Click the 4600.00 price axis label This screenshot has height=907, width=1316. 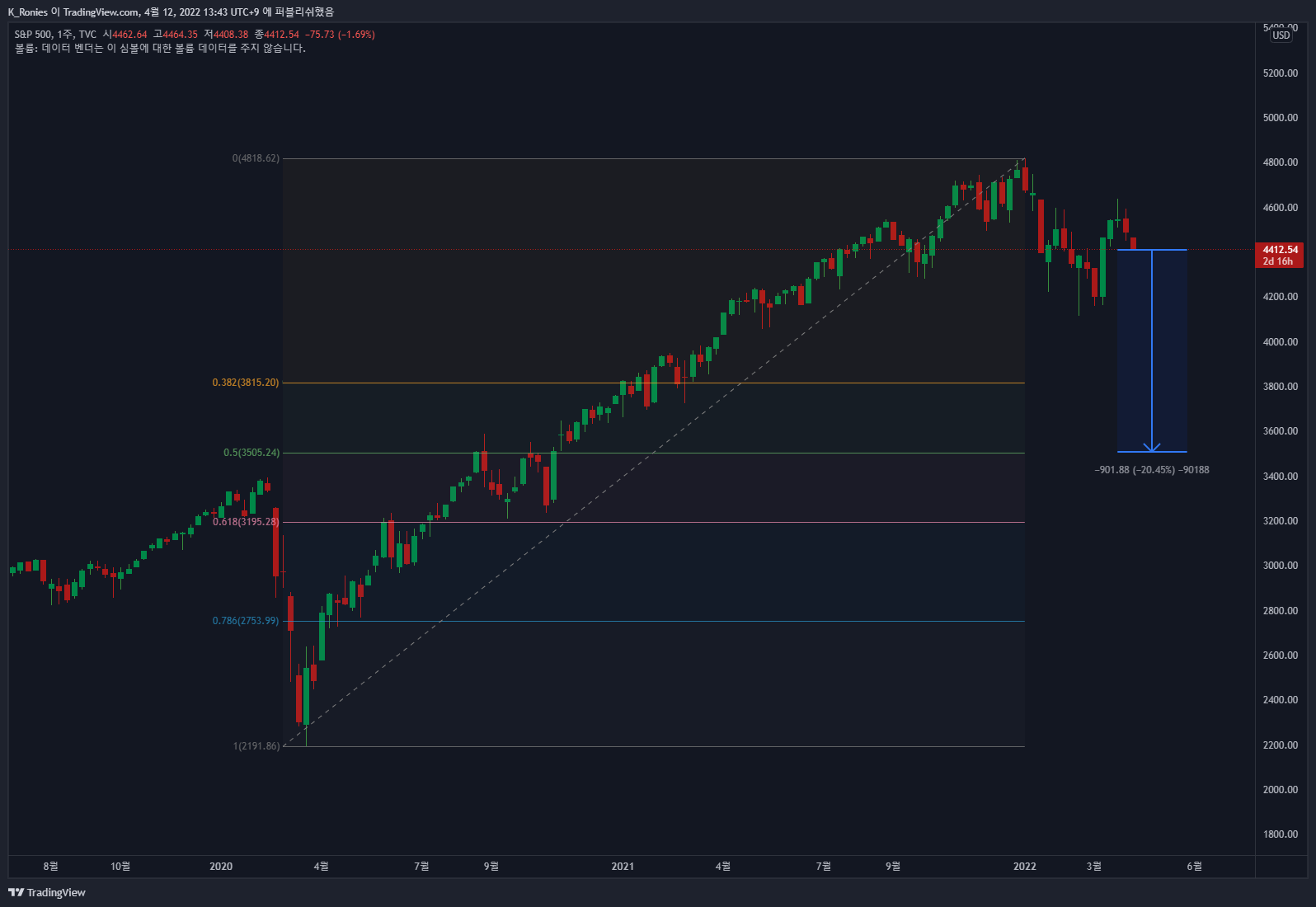[1280, 208]
